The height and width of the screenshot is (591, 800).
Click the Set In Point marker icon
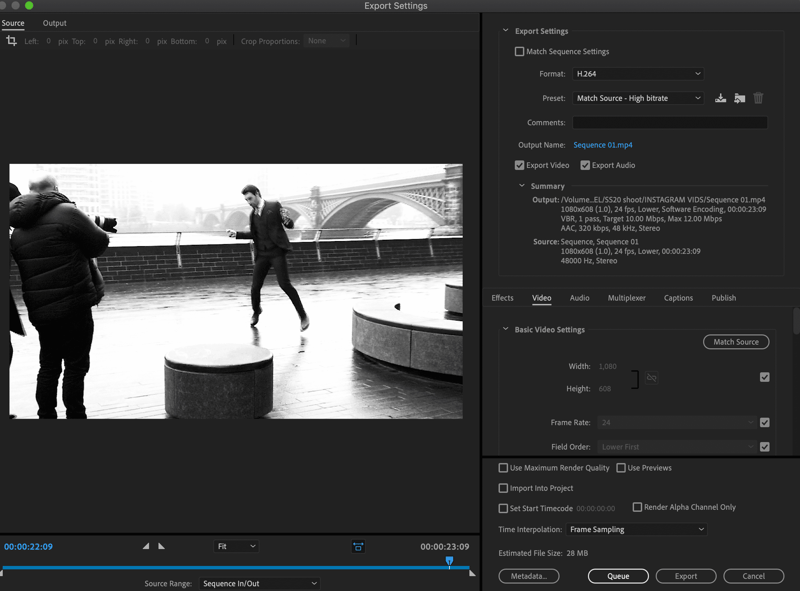tap(145, 546)
